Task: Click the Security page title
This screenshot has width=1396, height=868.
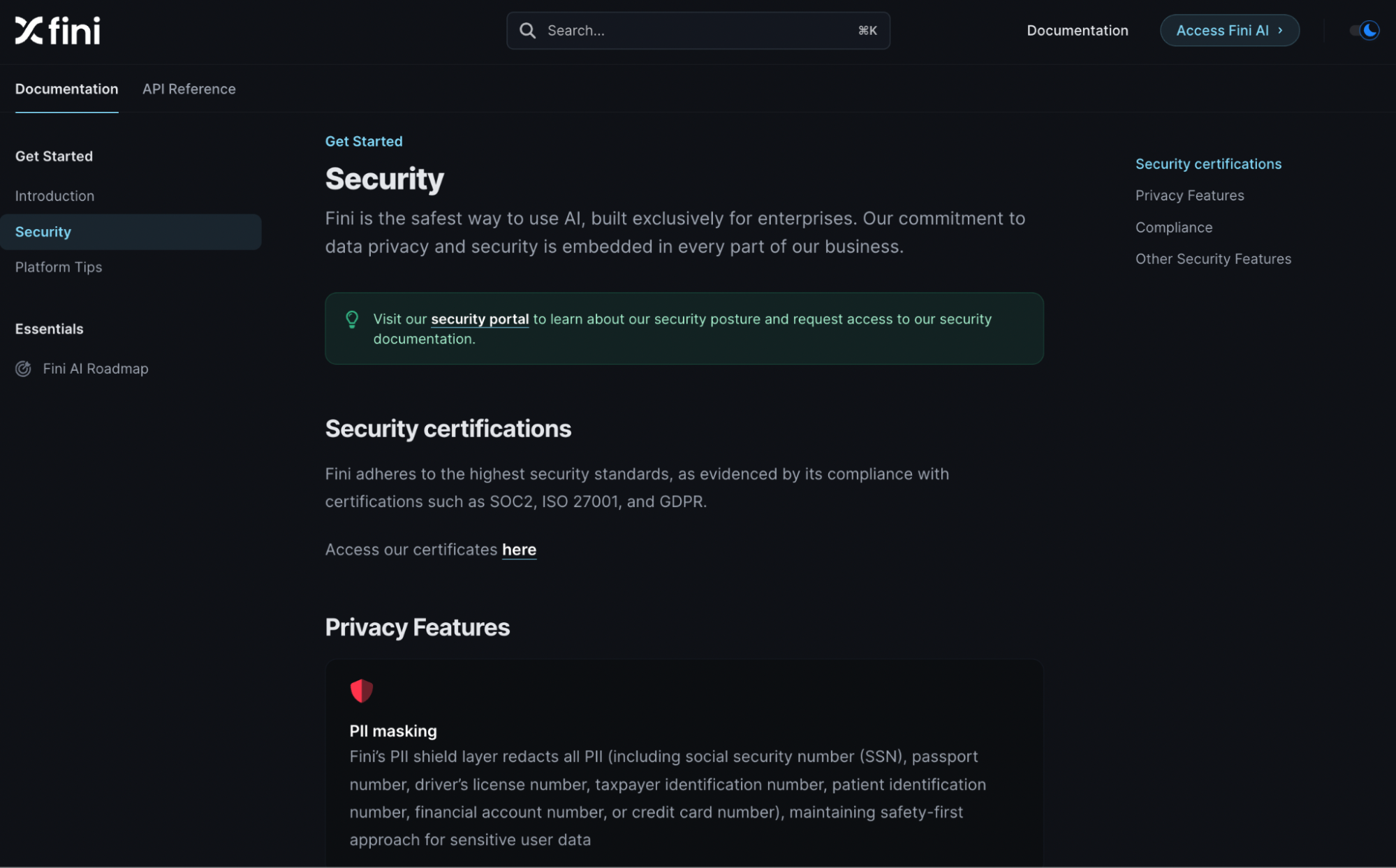Action: coord(385,179)
